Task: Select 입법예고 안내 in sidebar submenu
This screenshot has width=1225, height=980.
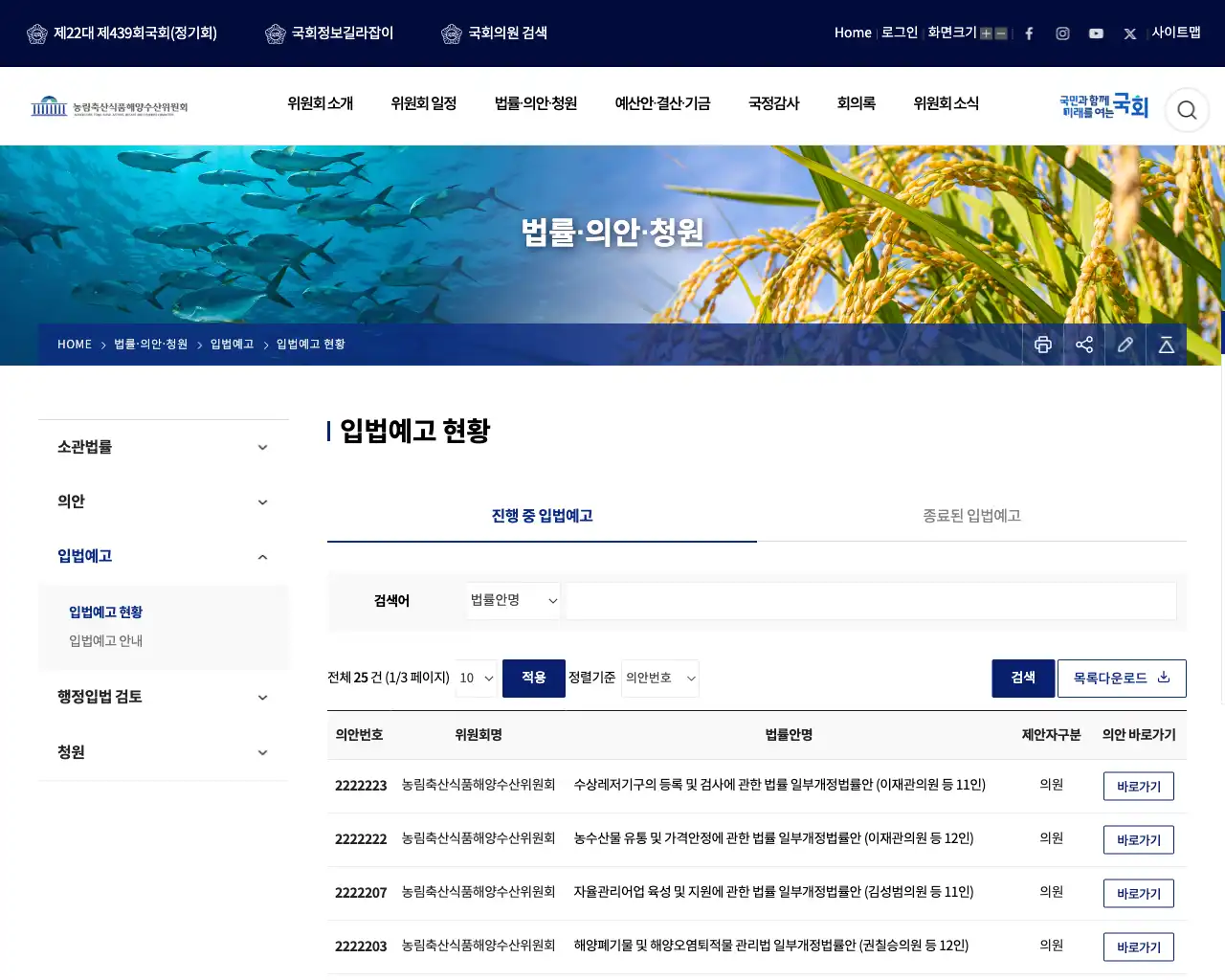Action: click(105, 640)
